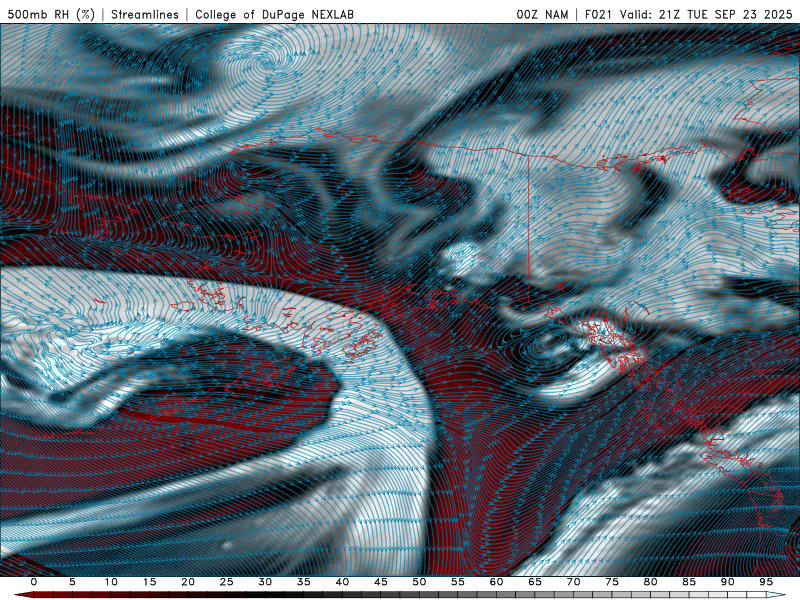Click the '10' value on the color scale
800x600 pixels.
click(111, 582)
